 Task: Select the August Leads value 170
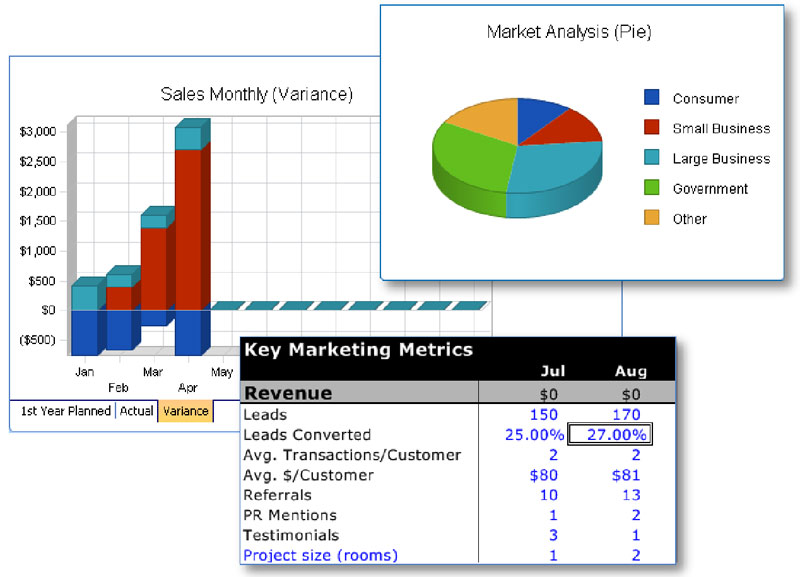(x=627, y=415)
